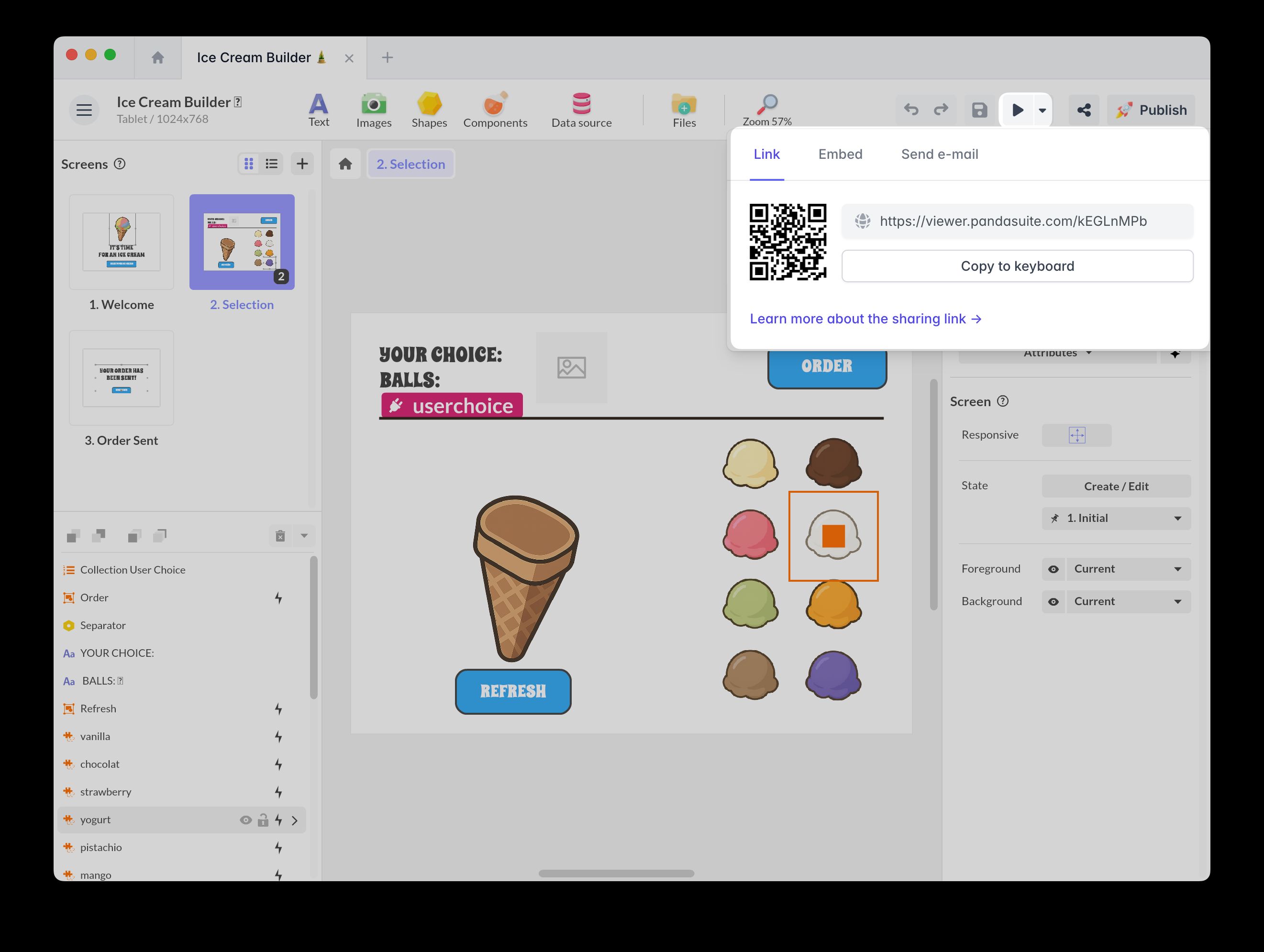
Task: Open the Components tool
Action: [495, 109]
